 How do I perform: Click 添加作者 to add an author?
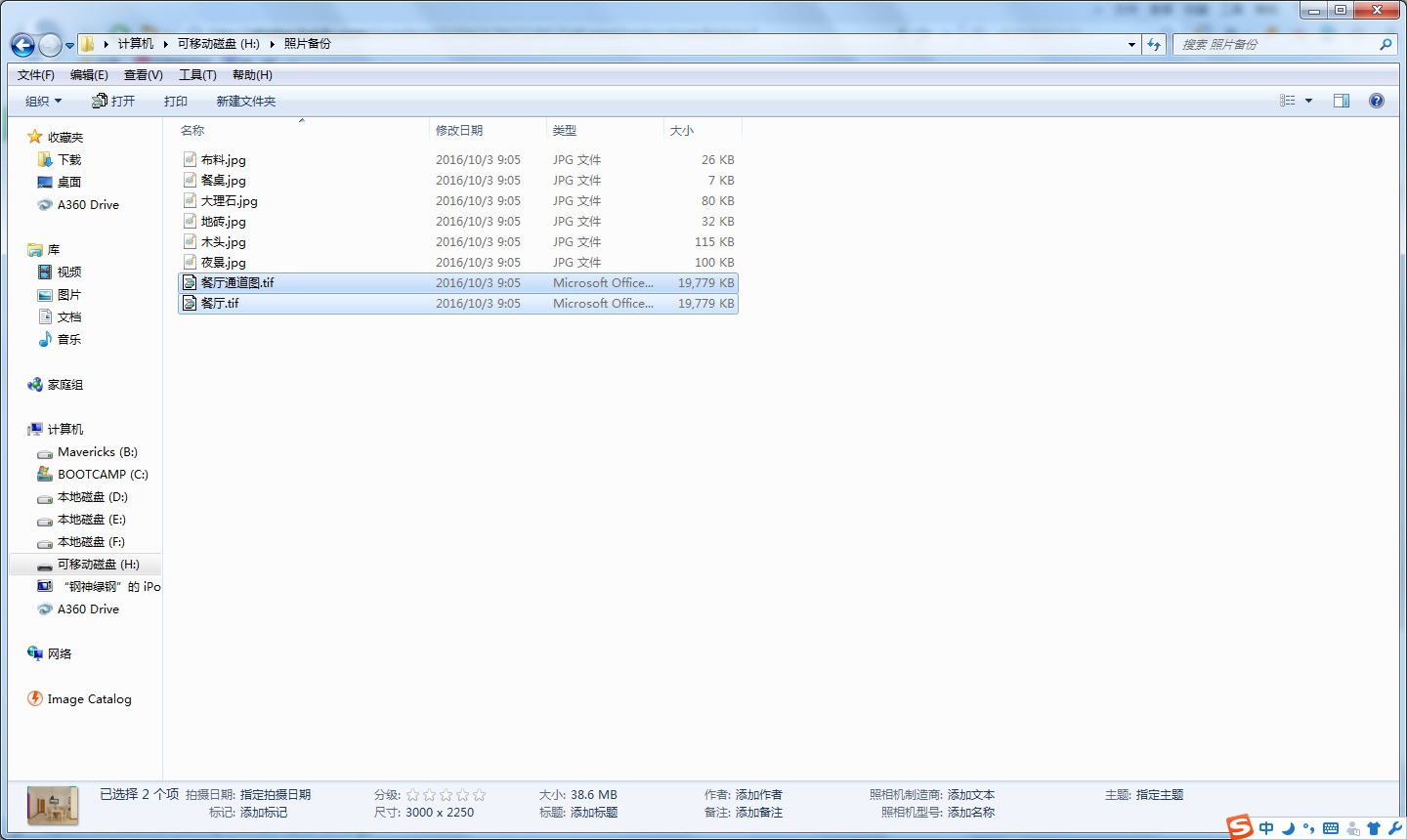click(759, 795)
